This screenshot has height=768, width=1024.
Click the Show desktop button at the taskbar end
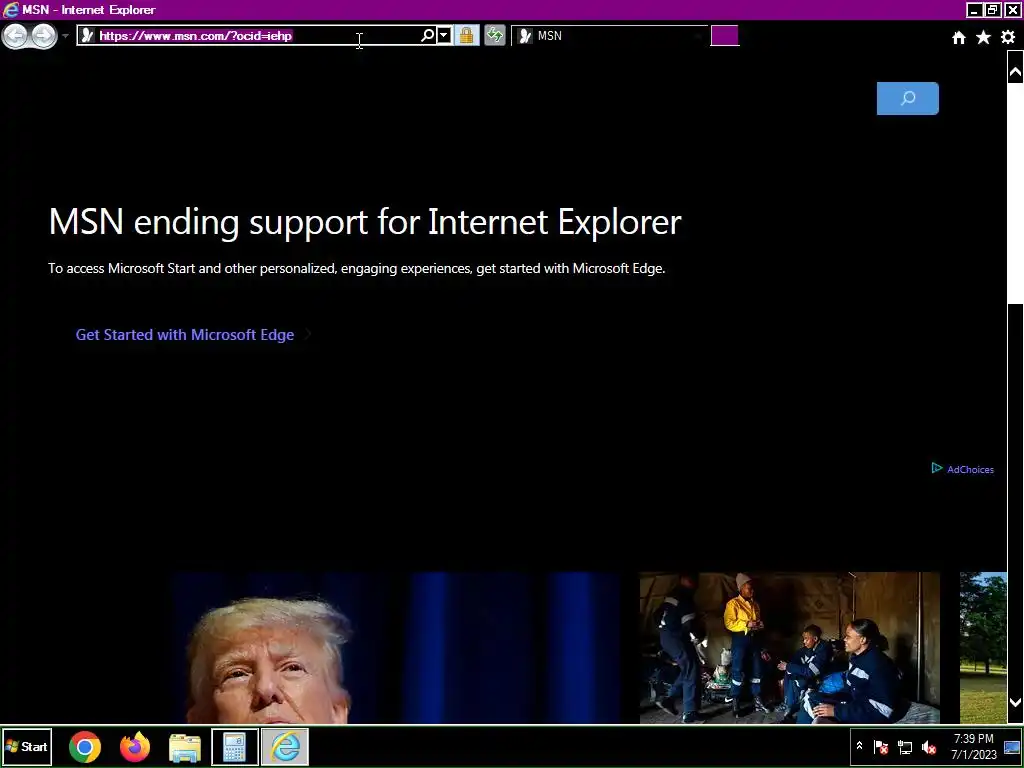1013,747
